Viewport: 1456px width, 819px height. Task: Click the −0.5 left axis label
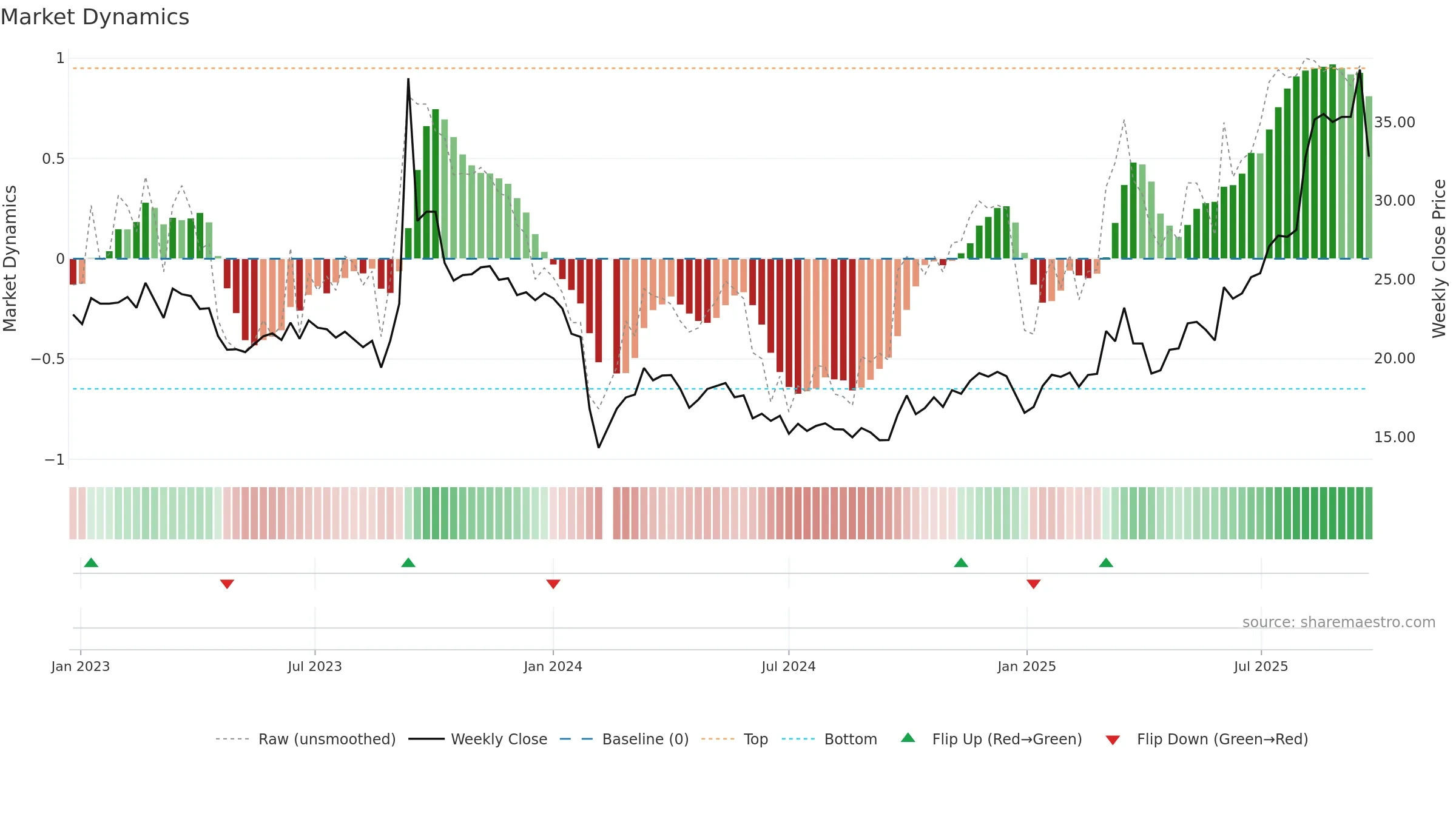pyautogui.click(x=48, y=359)
